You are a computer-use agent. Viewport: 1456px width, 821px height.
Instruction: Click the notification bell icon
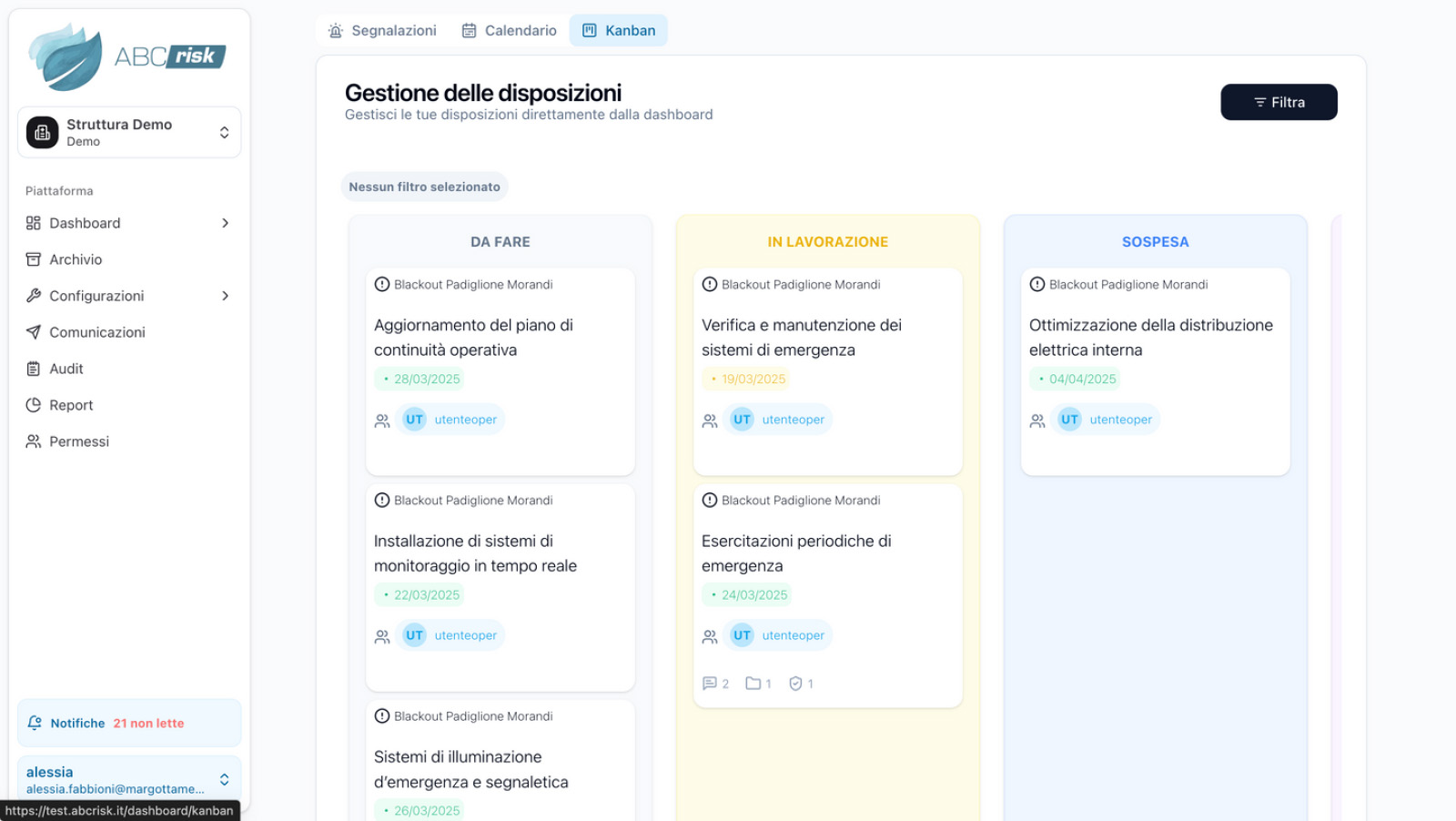click(x=35, y=723)
